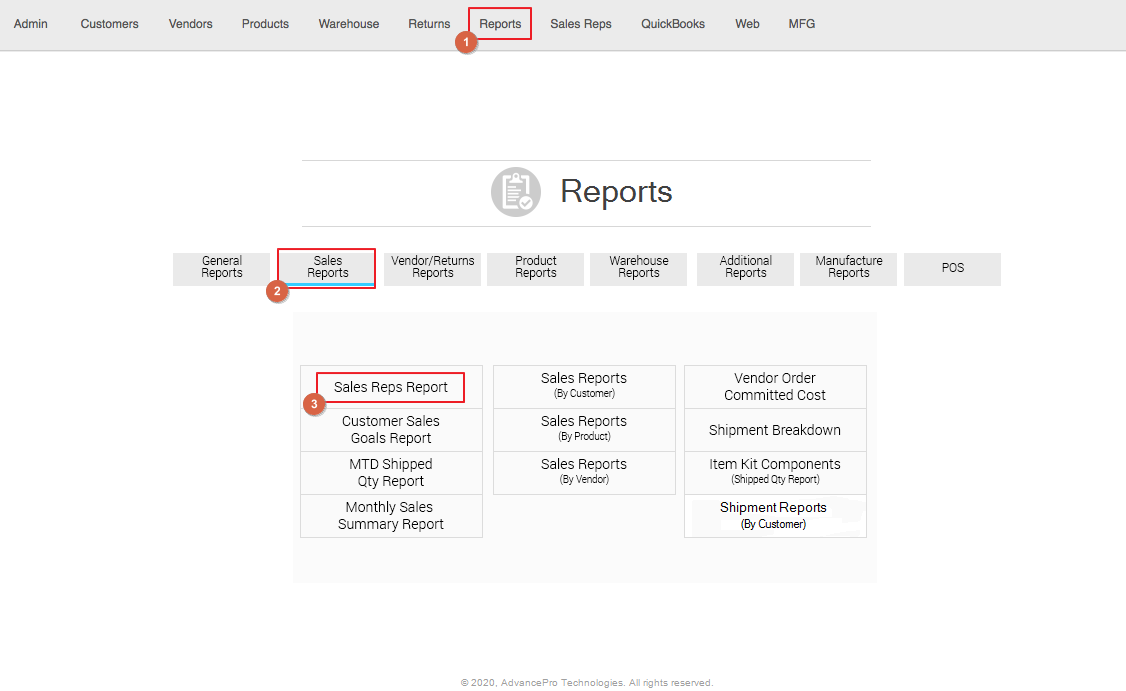1126x691 pixels.
Task: Switch to Vendor/Returns Reports tab
Action: pyautogui.click(x=433, y=268)
